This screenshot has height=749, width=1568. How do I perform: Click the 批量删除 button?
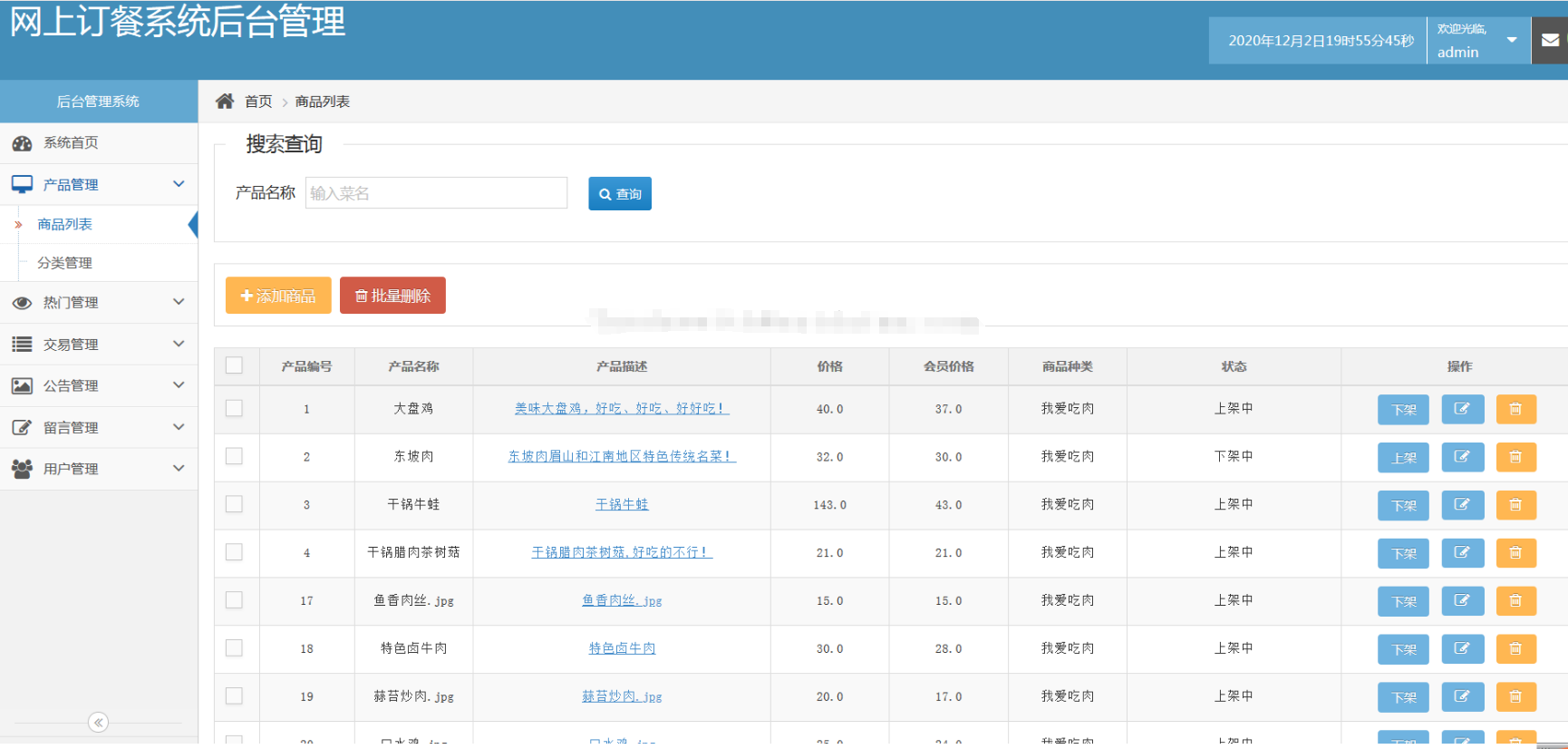(392, 296)
